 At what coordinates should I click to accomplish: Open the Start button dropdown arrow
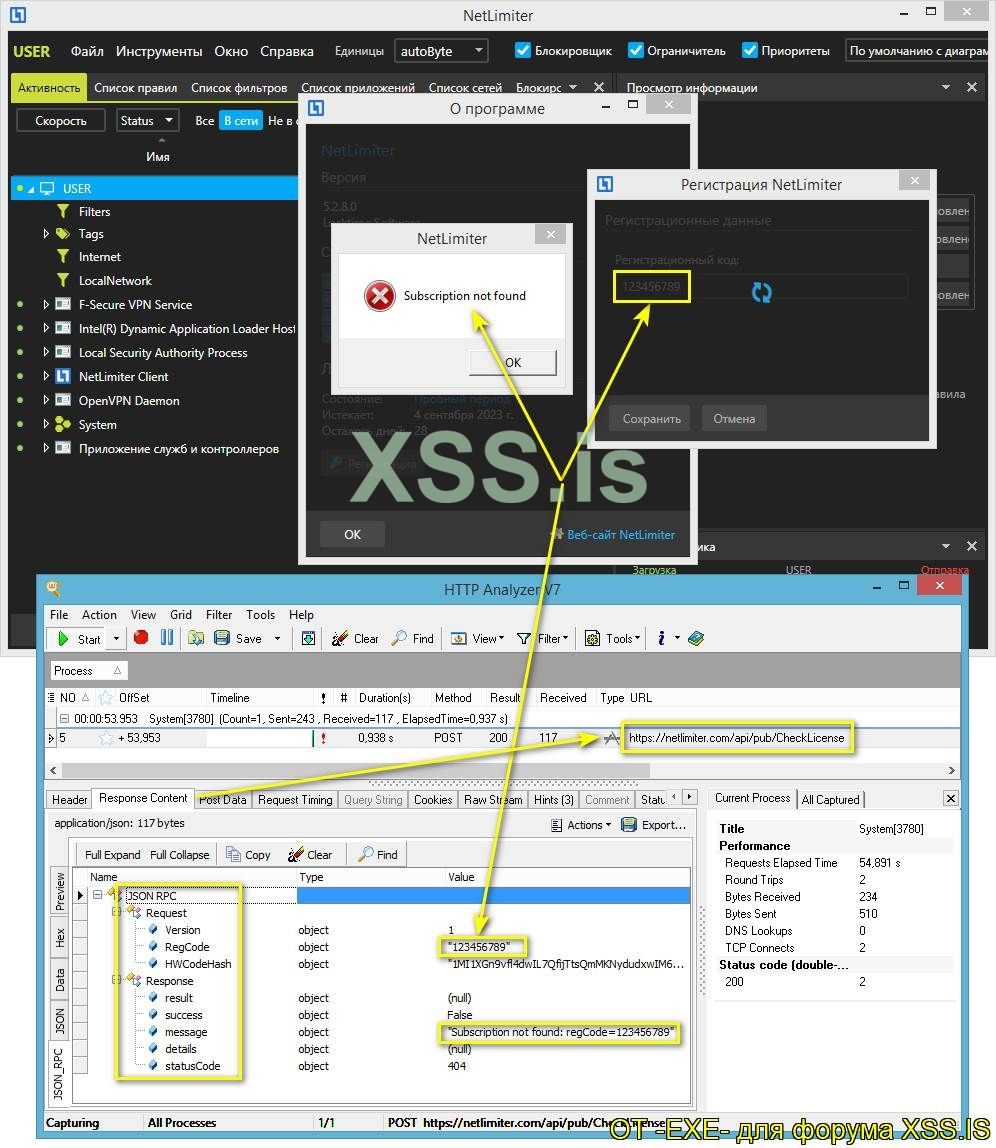pos(116,638)
